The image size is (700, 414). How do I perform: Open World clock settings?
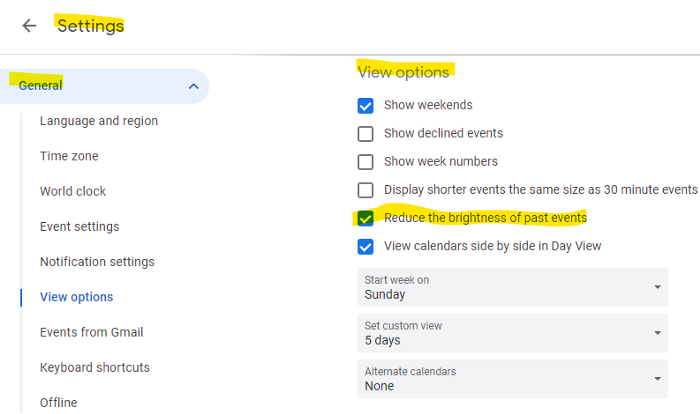click(73, 191)
